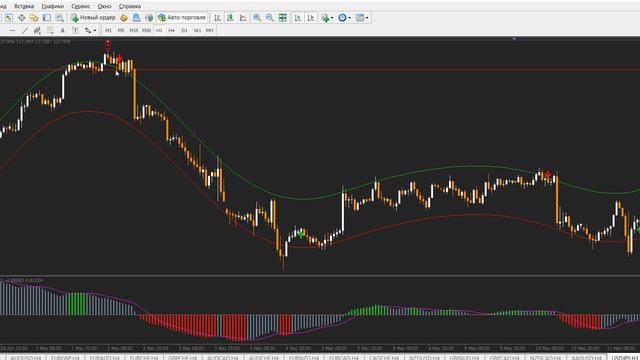Open the chart templates dropdown
This screenshot has width=640, height=360.
coord(362,18)
